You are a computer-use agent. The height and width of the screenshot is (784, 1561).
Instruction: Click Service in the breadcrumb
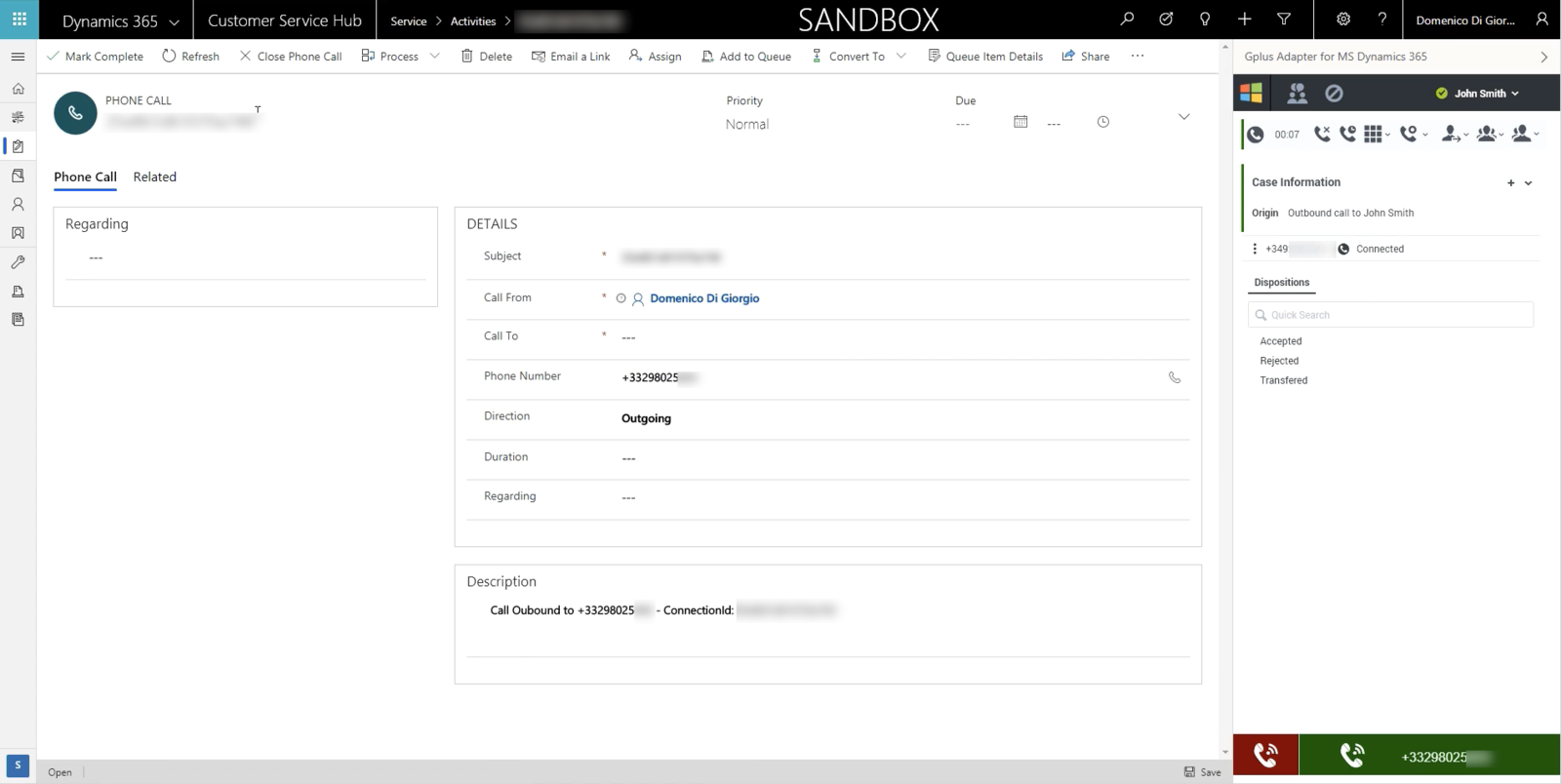coord(409,20)
